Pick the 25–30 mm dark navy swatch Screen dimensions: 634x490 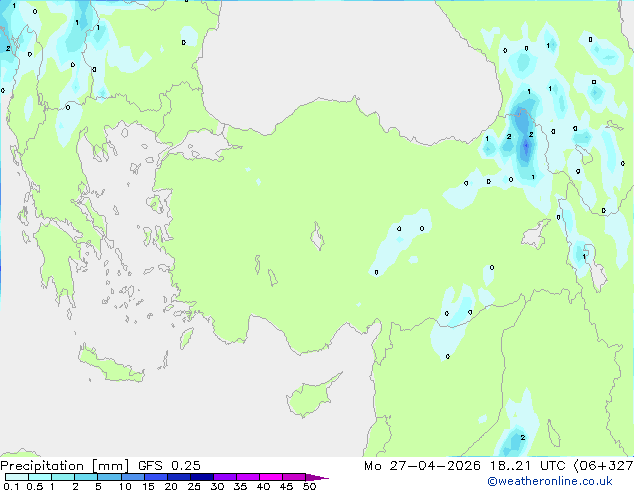point(202,477)
